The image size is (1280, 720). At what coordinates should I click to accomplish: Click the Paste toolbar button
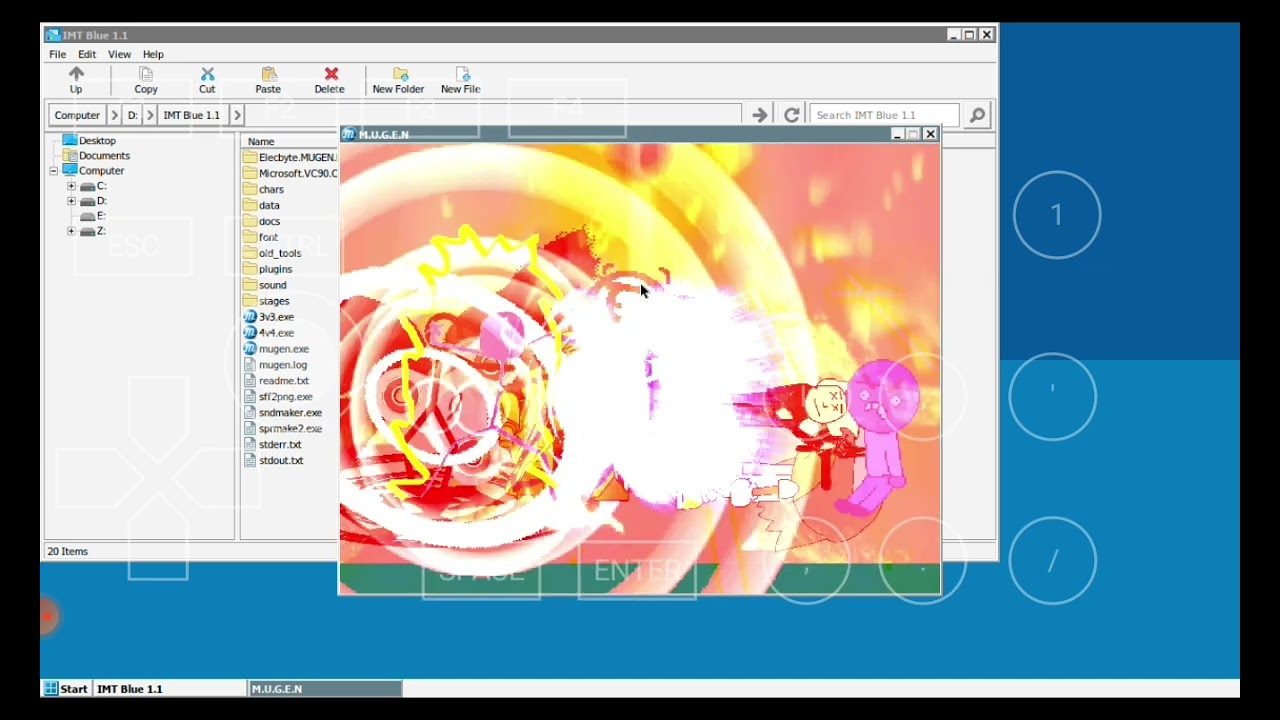click(x=268, y=81)
